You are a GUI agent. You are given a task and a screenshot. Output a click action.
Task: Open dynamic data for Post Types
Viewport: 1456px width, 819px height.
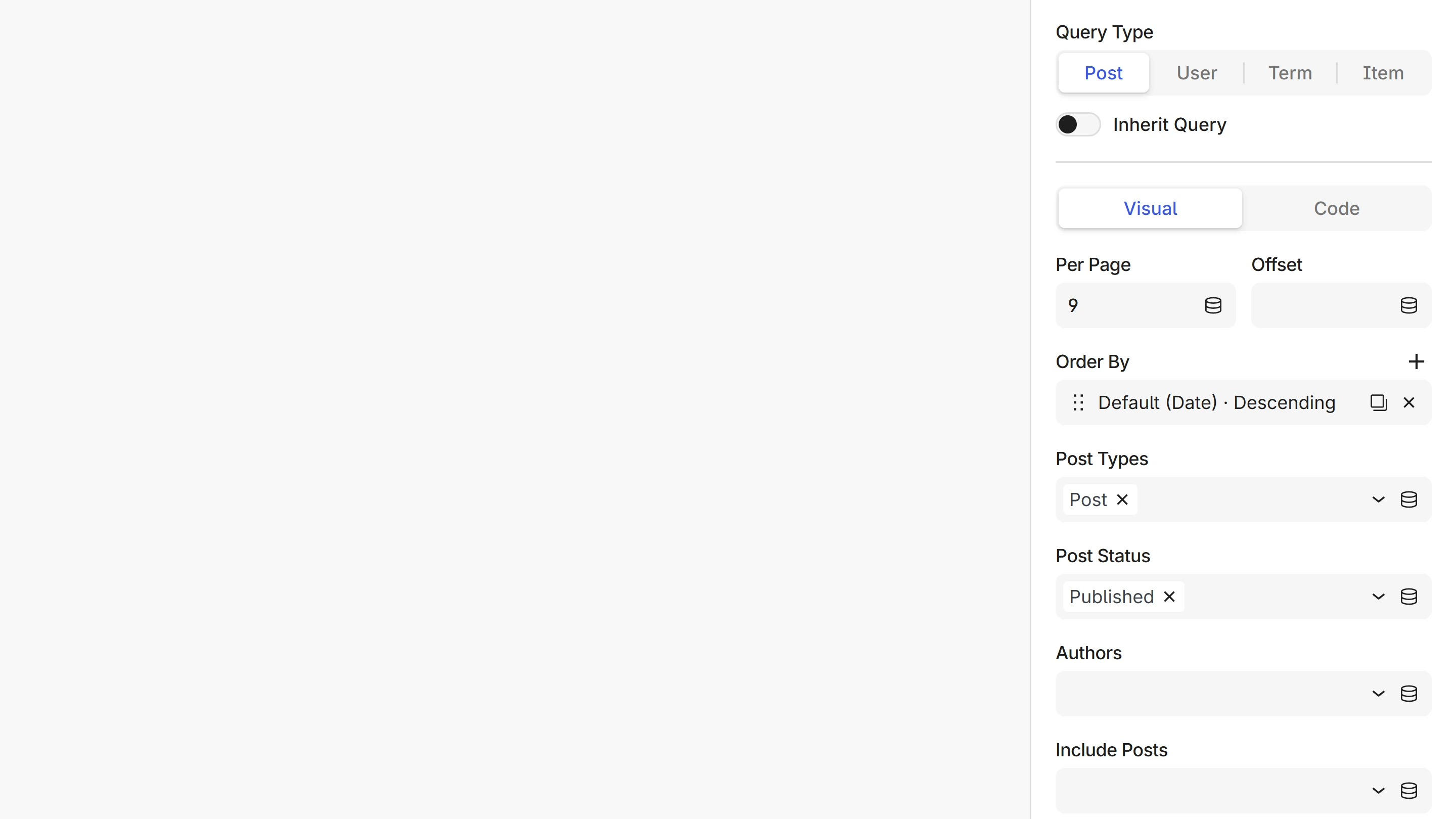1408,499
